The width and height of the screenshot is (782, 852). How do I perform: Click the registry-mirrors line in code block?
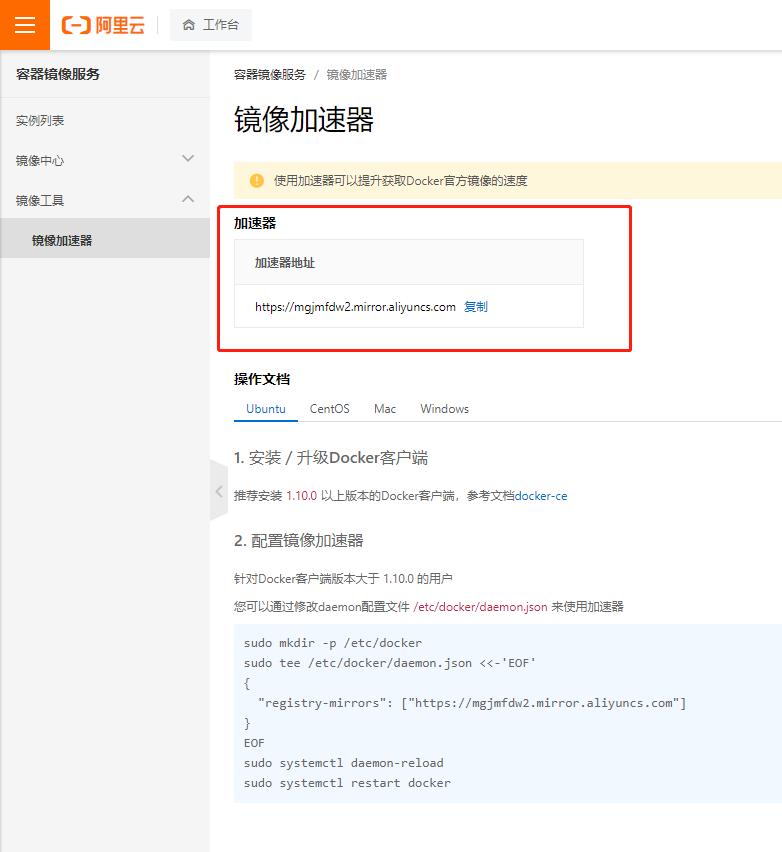[x=472, y=703]
